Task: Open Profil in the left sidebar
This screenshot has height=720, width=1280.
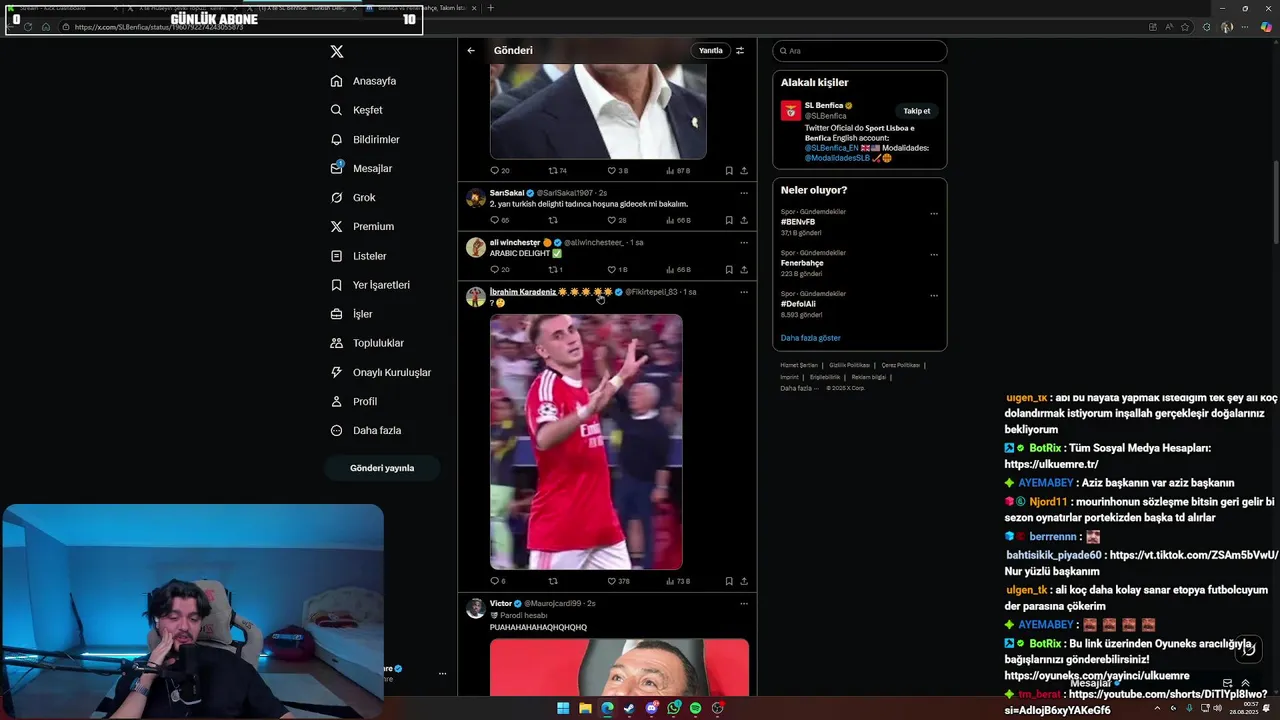Action: click(354, 401)
